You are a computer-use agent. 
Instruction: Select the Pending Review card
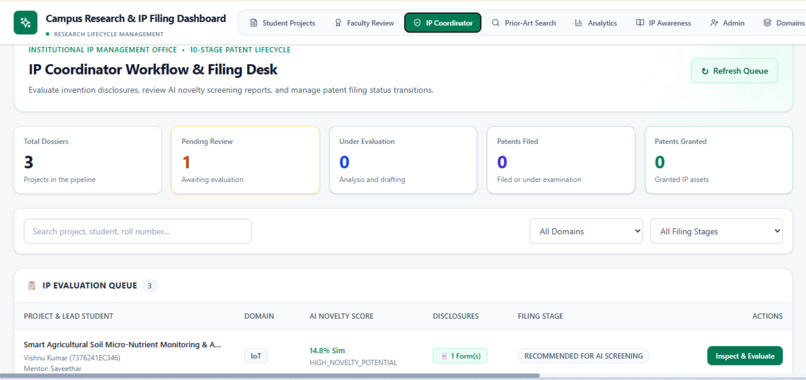coord(245,160)
